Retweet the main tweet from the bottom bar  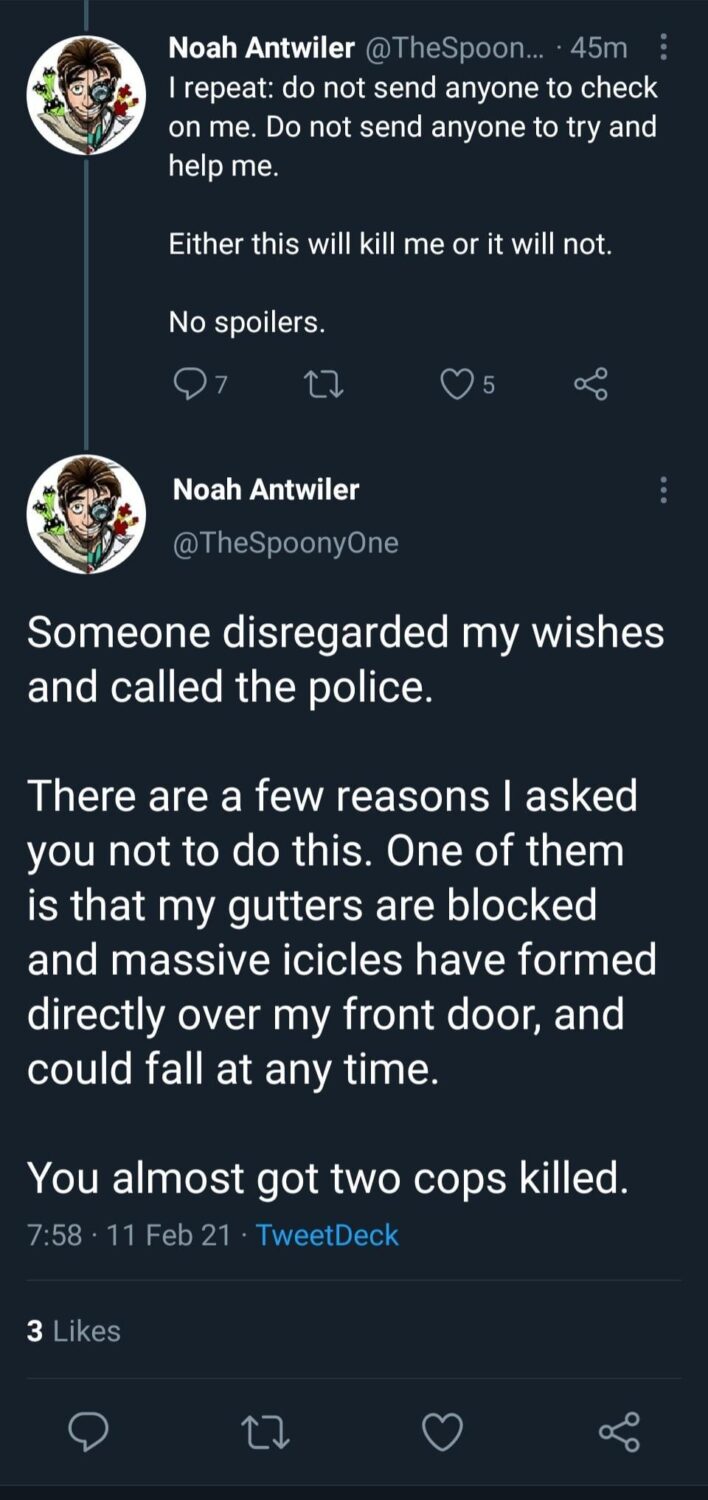pos(266,1432)
